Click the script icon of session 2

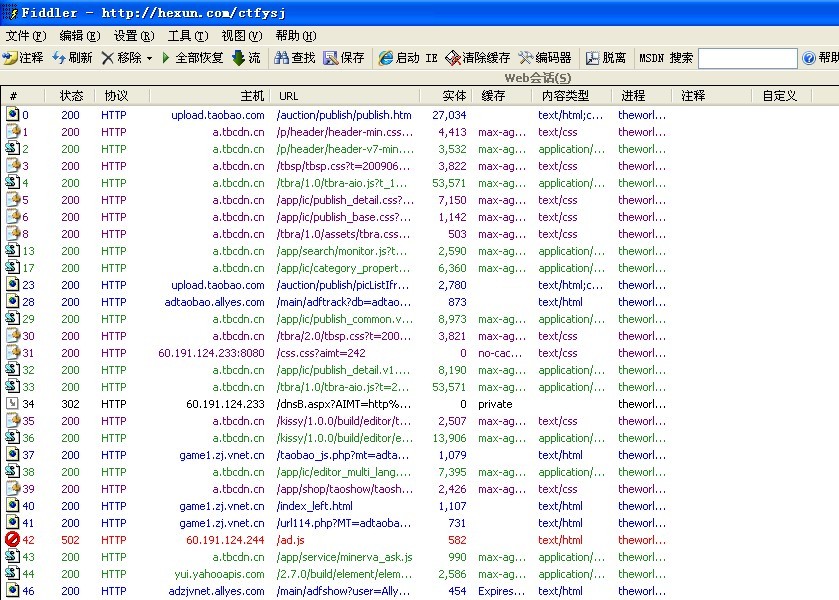point(12,148)
